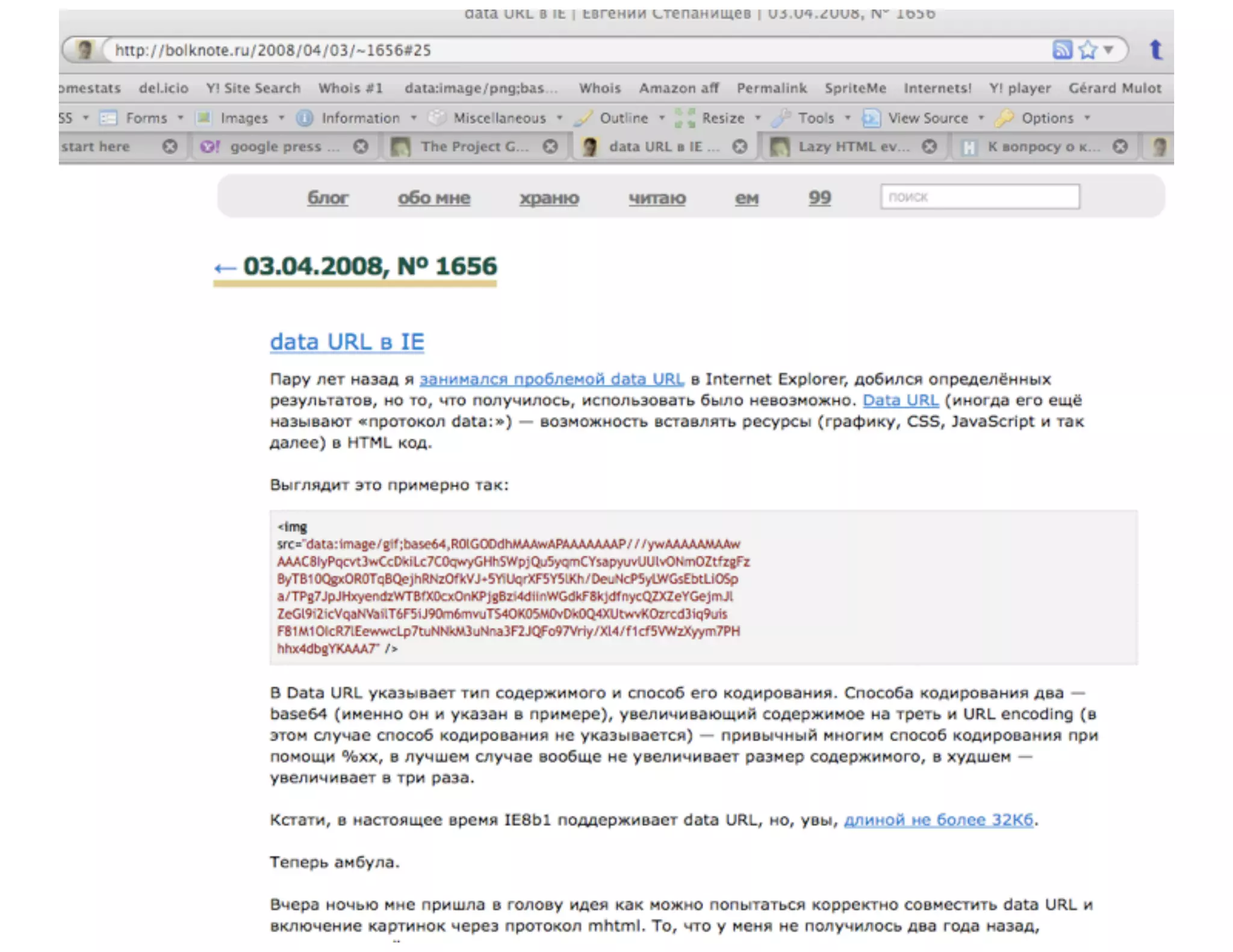This screenshot has width=1233, height=952.
Task: Close the 'The Project G...' tab
Action: click(x=550, y=146)
